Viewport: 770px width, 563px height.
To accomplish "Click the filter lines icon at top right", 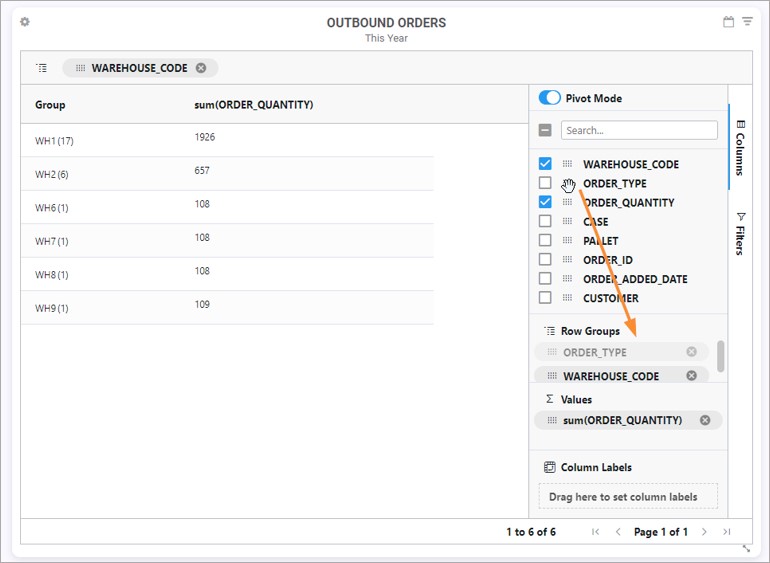I will tap(747, 22).
